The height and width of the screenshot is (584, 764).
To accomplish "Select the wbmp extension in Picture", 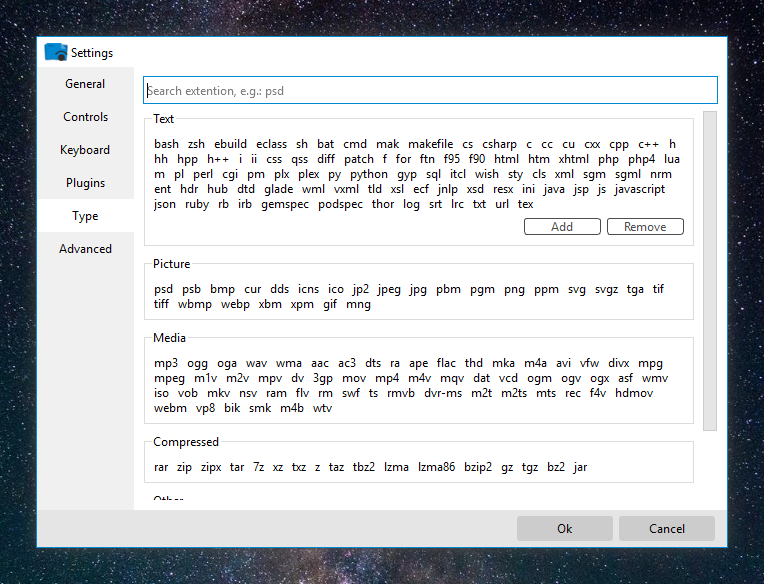I will coord(194,304).
